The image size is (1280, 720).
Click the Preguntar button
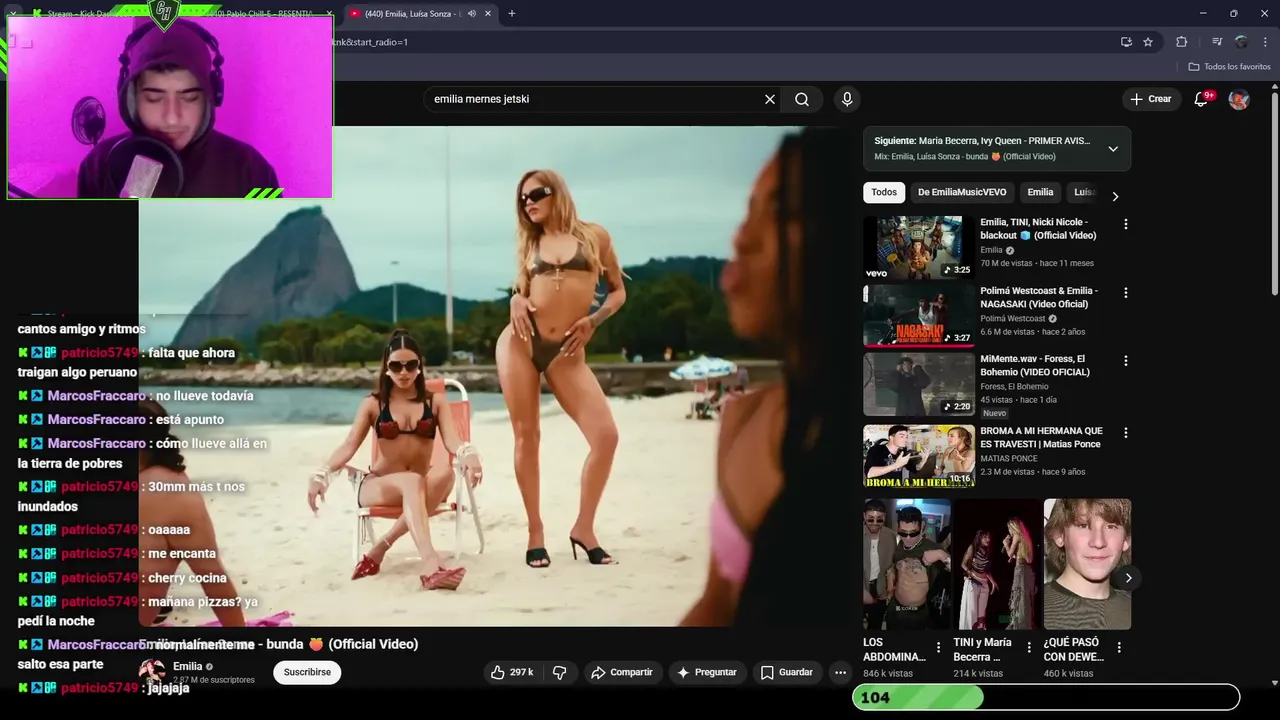707,673
